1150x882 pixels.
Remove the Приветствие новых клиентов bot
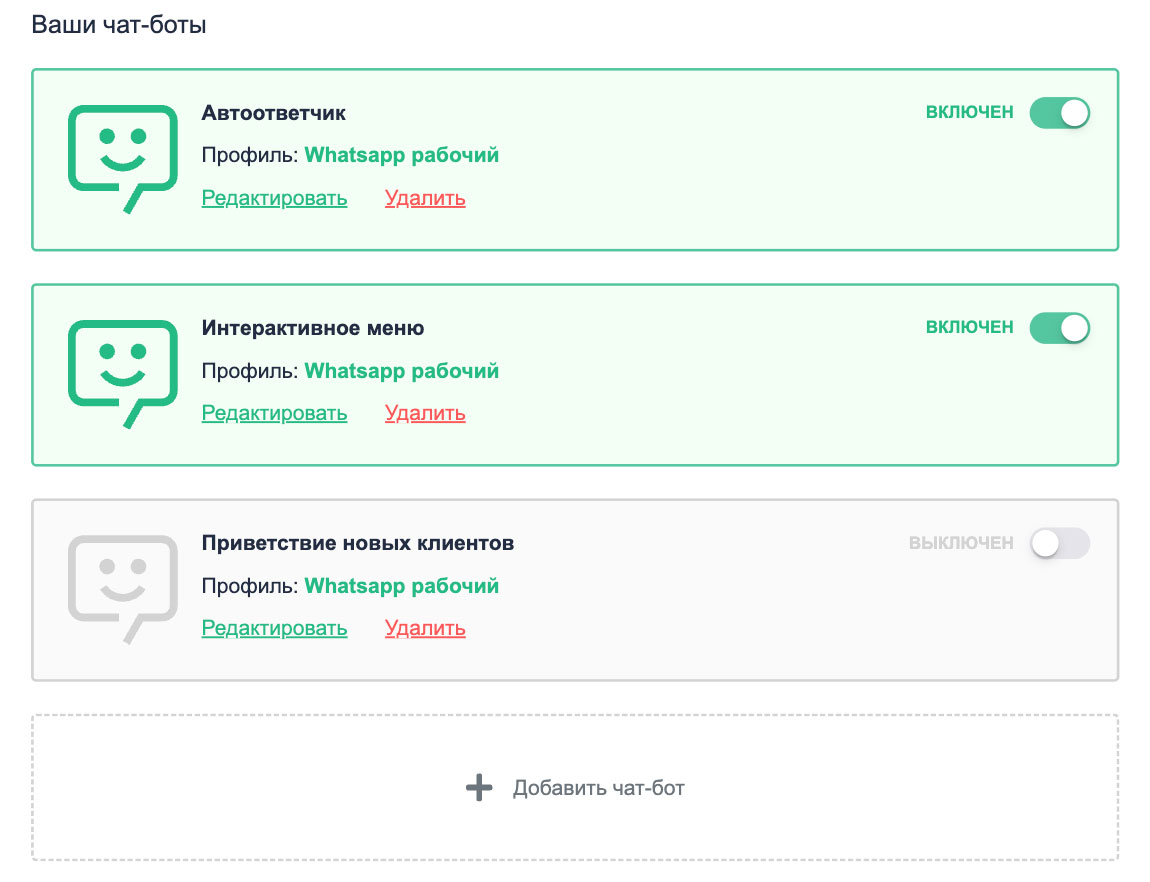click(x=425, y=628)
